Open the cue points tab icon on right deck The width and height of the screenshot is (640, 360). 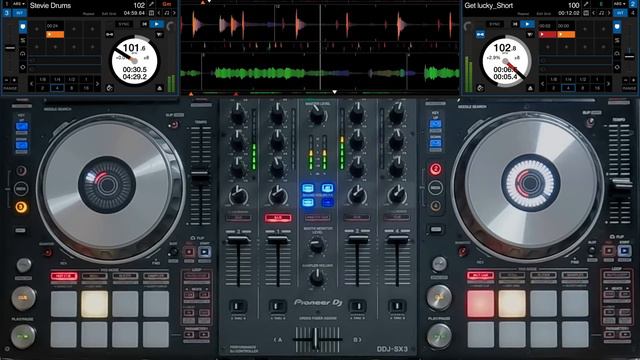click(x=617, y=27)
